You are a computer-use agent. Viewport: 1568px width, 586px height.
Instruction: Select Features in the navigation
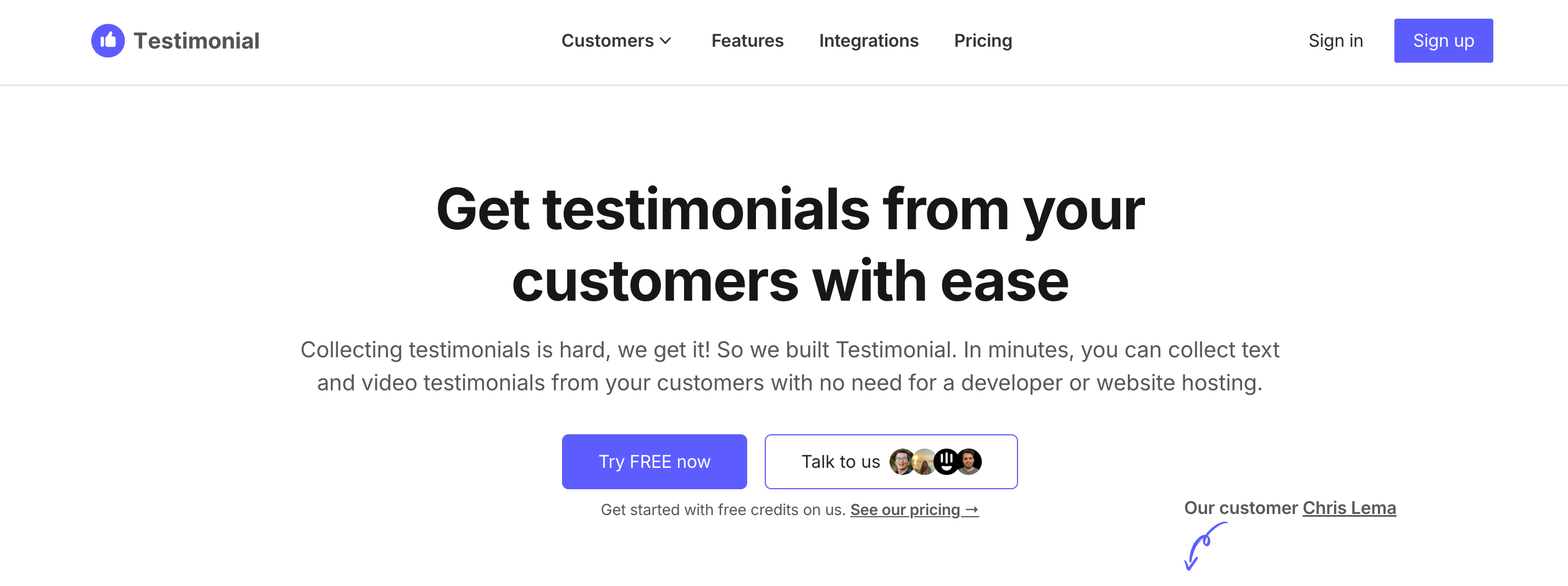click(747, 41)
